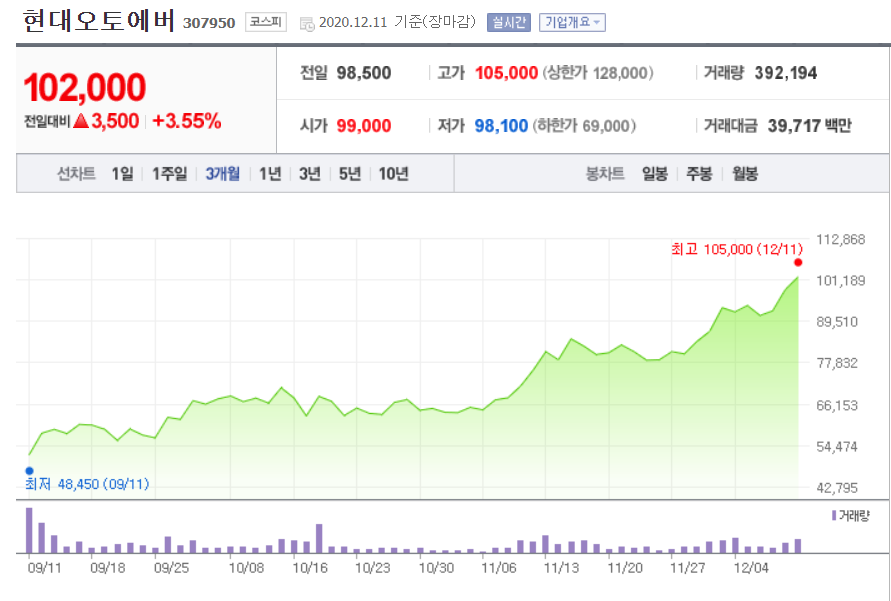Click the purple 거래량 legend swatch
The width and height of the screenshot is (891, 601).
[x=834, y=515]
